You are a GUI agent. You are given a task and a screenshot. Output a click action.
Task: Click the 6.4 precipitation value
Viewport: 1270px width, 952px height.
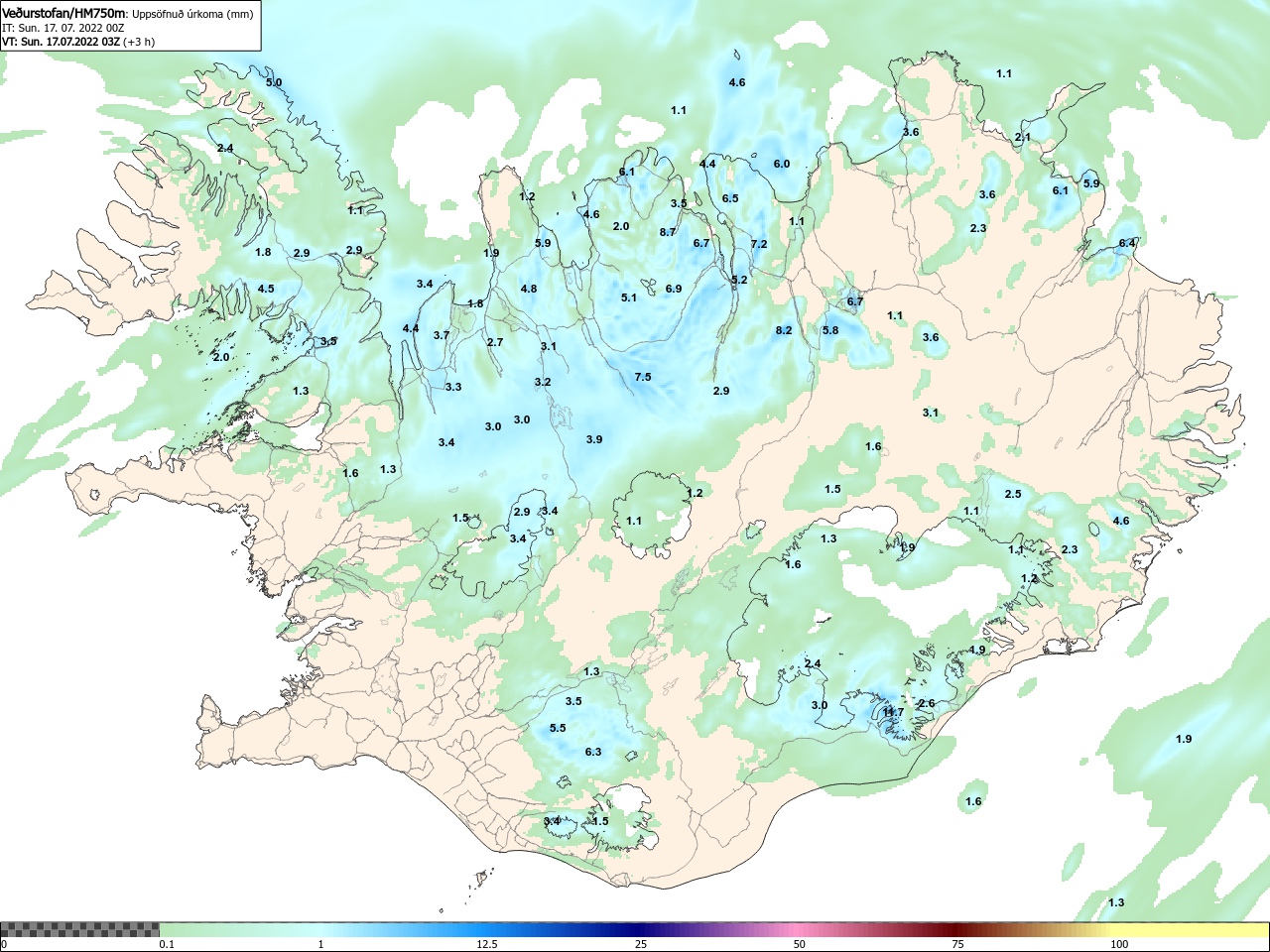[1127, 243]
